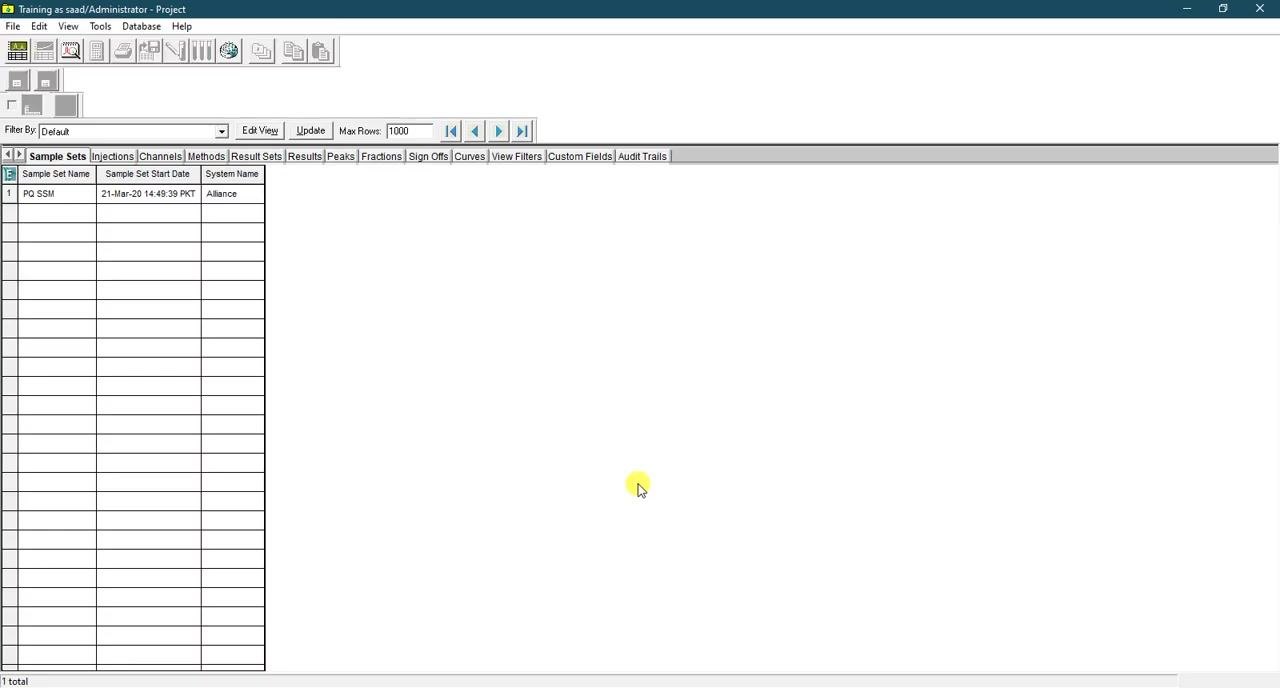Click the globe toolbar icon
The height and width of the screenshot is (688, 1280).
[x=229, y=51]
